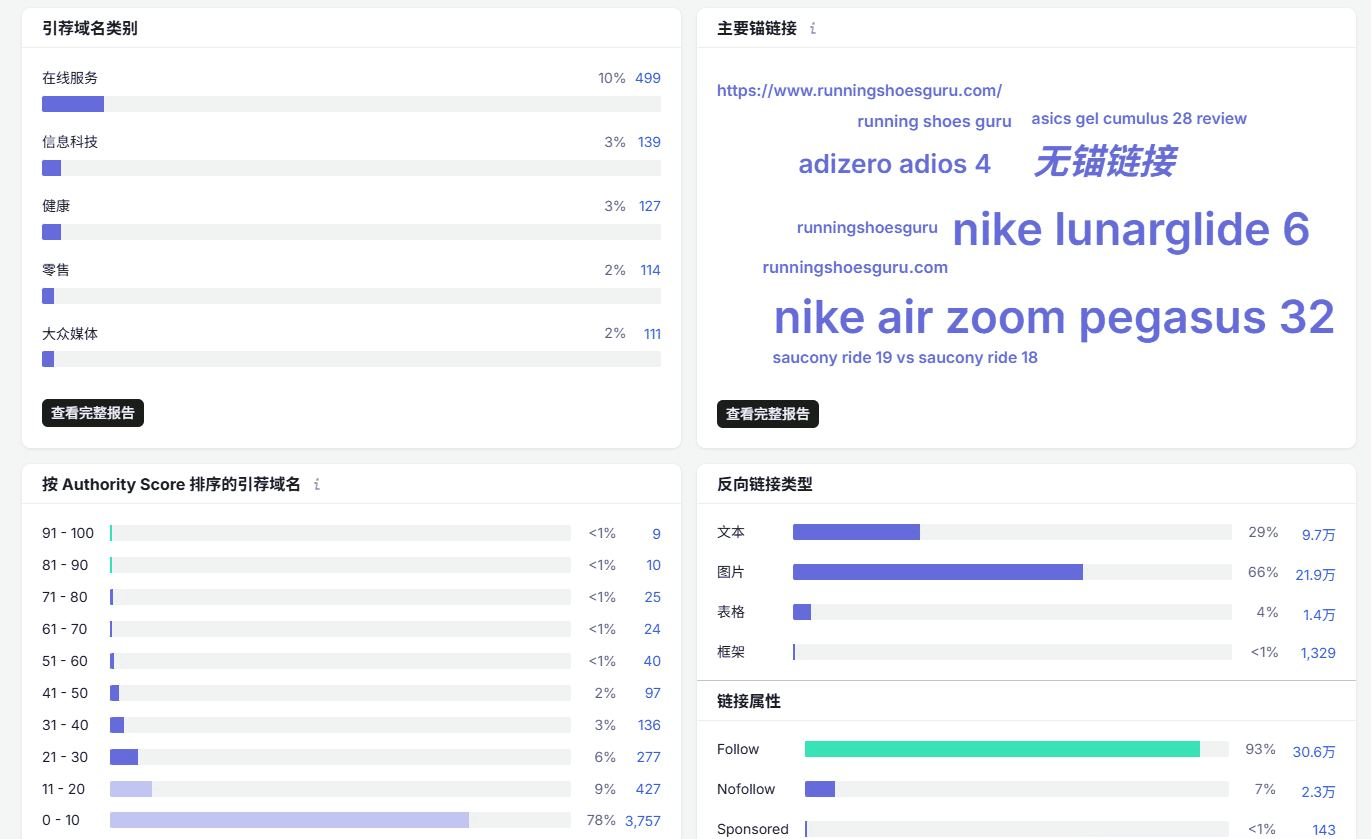Click the 文本 backlink type bar
The height and width of the screenshot is (839, 1371).
coord(1012,532)
